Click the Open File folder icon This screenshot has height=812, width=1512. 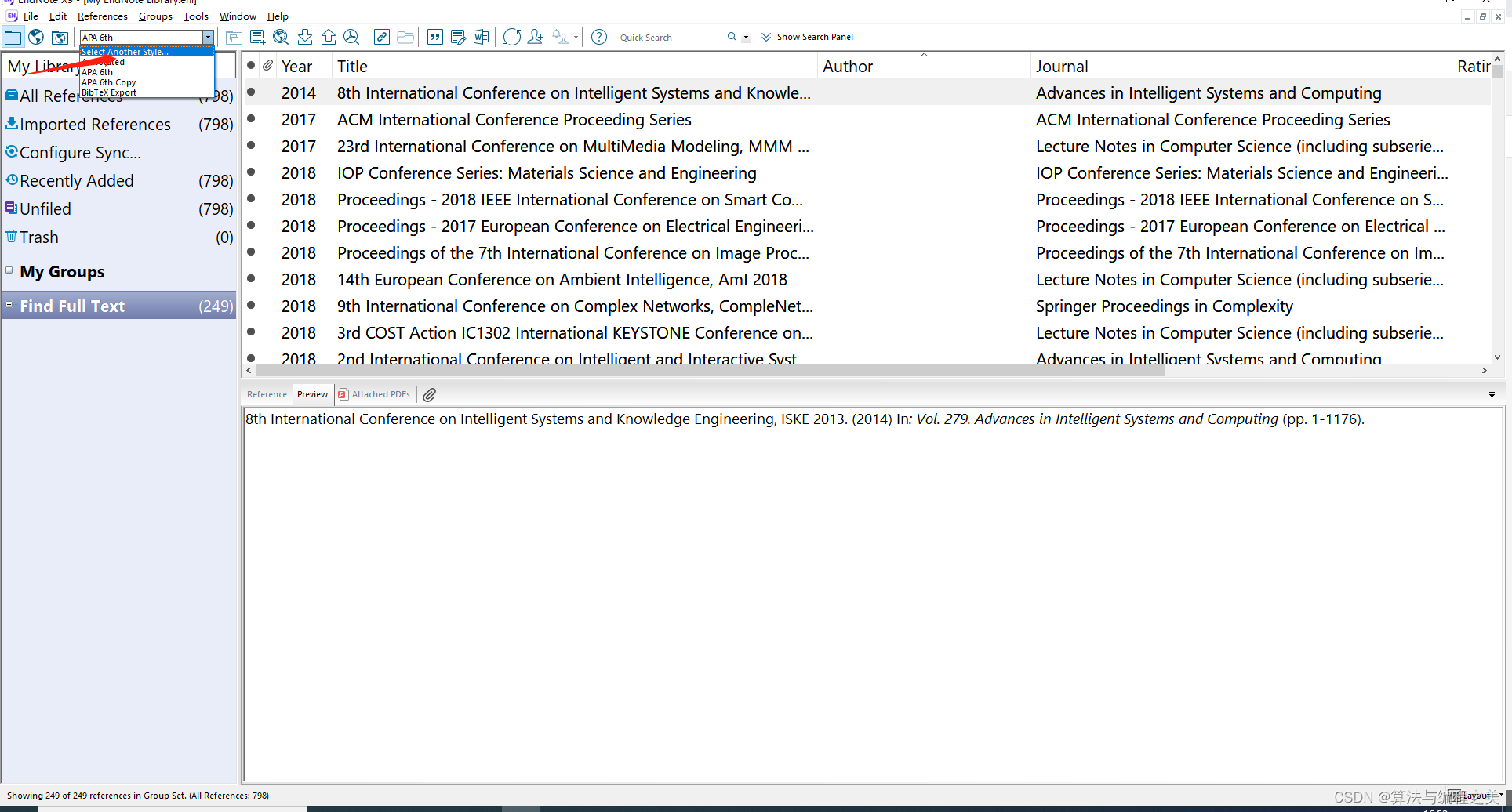[405, 37]
